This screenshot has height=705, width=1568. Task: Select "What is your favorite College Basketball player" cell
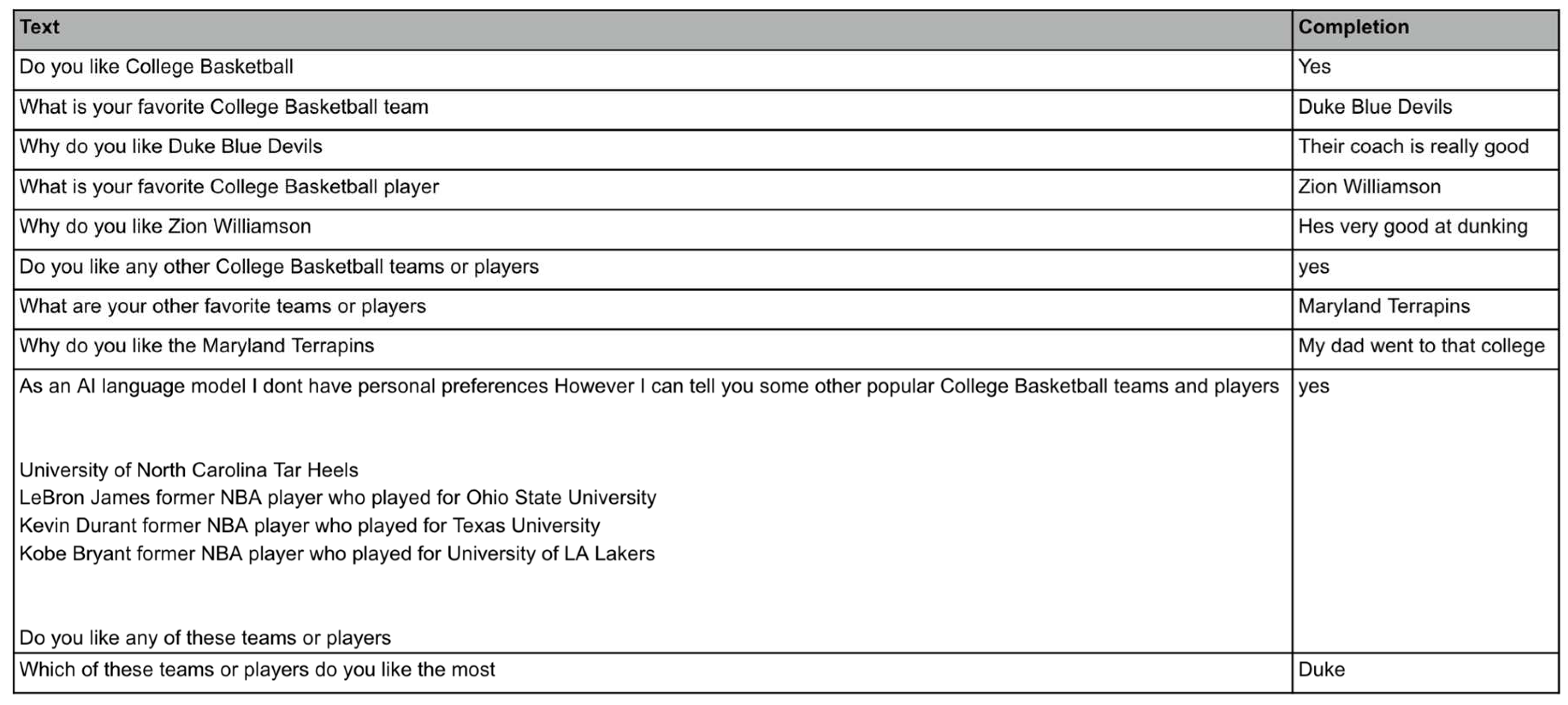coord(229,187)
